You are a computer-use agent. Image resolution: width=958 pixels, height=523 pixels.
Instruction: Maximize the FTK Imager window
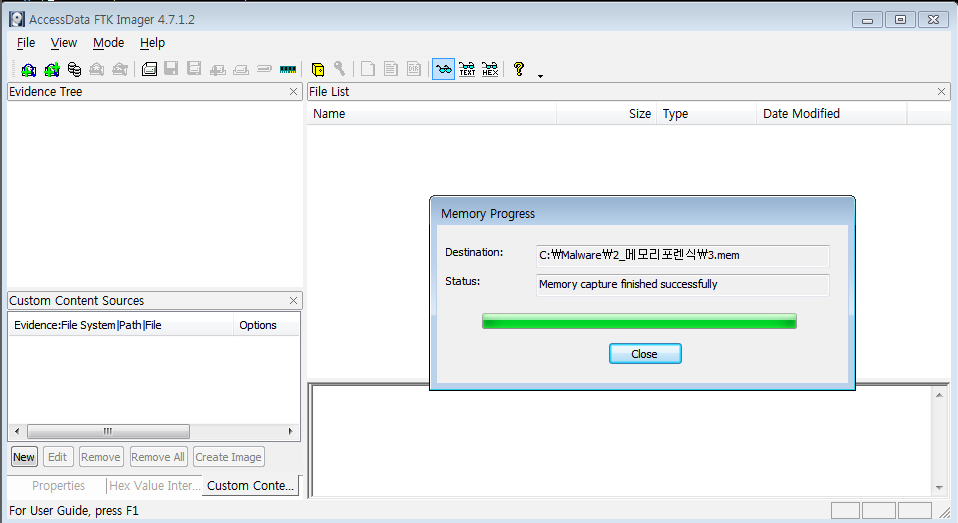pos(900,20)
